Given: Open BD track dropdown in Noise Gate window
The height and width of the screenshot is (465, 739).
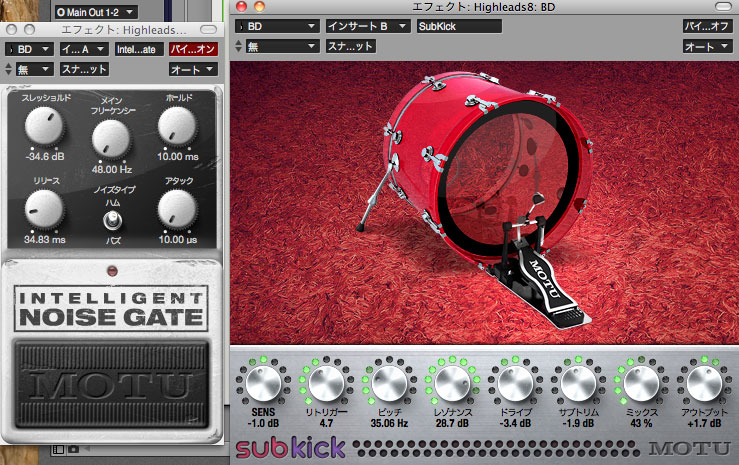Looking at the screenshot, I should pos(29,49).
